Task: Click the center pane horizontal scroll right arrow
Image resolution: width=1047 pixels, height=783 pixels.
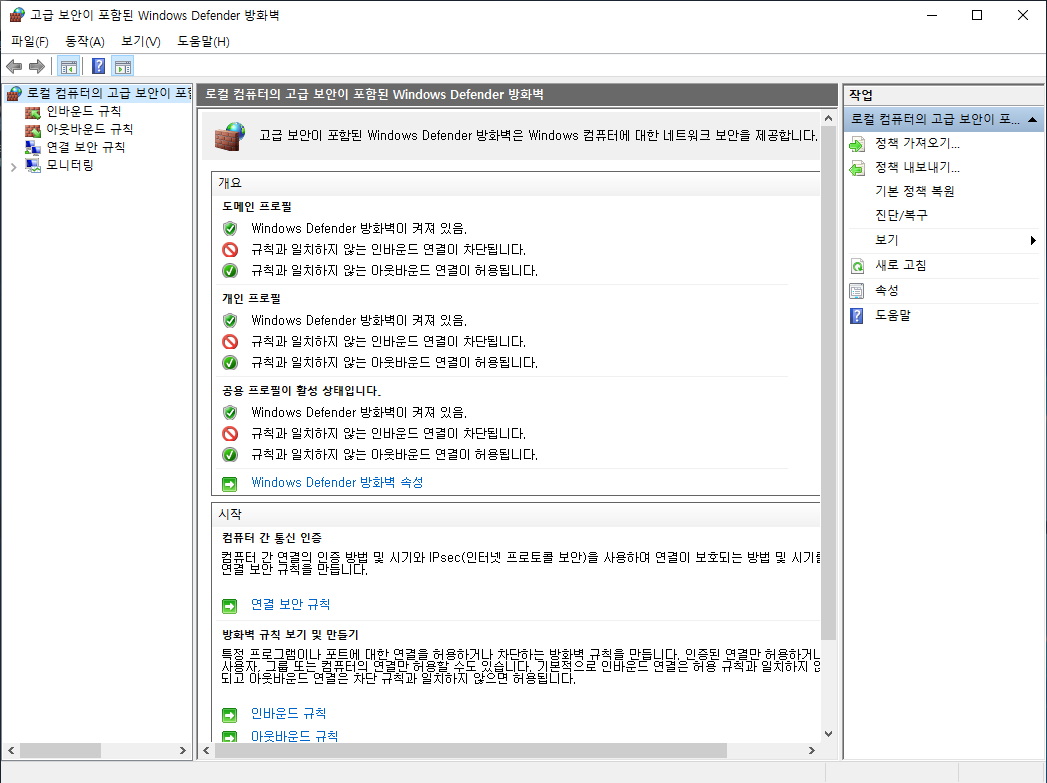Action: (x=811, y=751)
